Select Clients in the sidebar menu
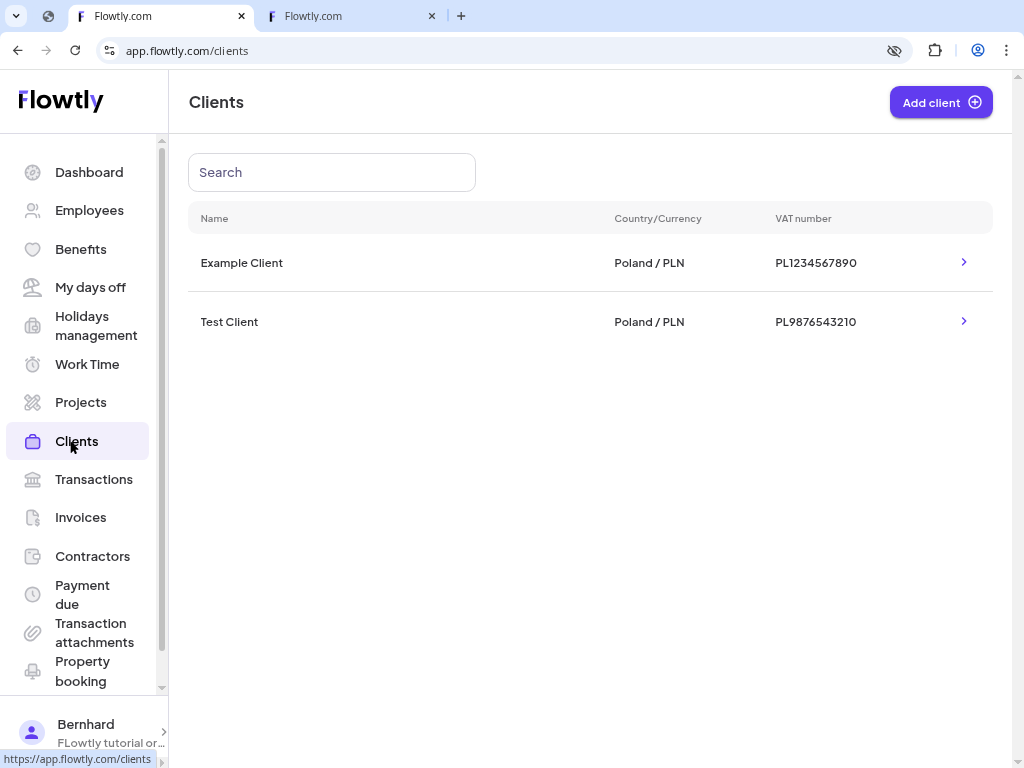The height and width of the screenshot is (768, 1024). click(x=76, y=441)
